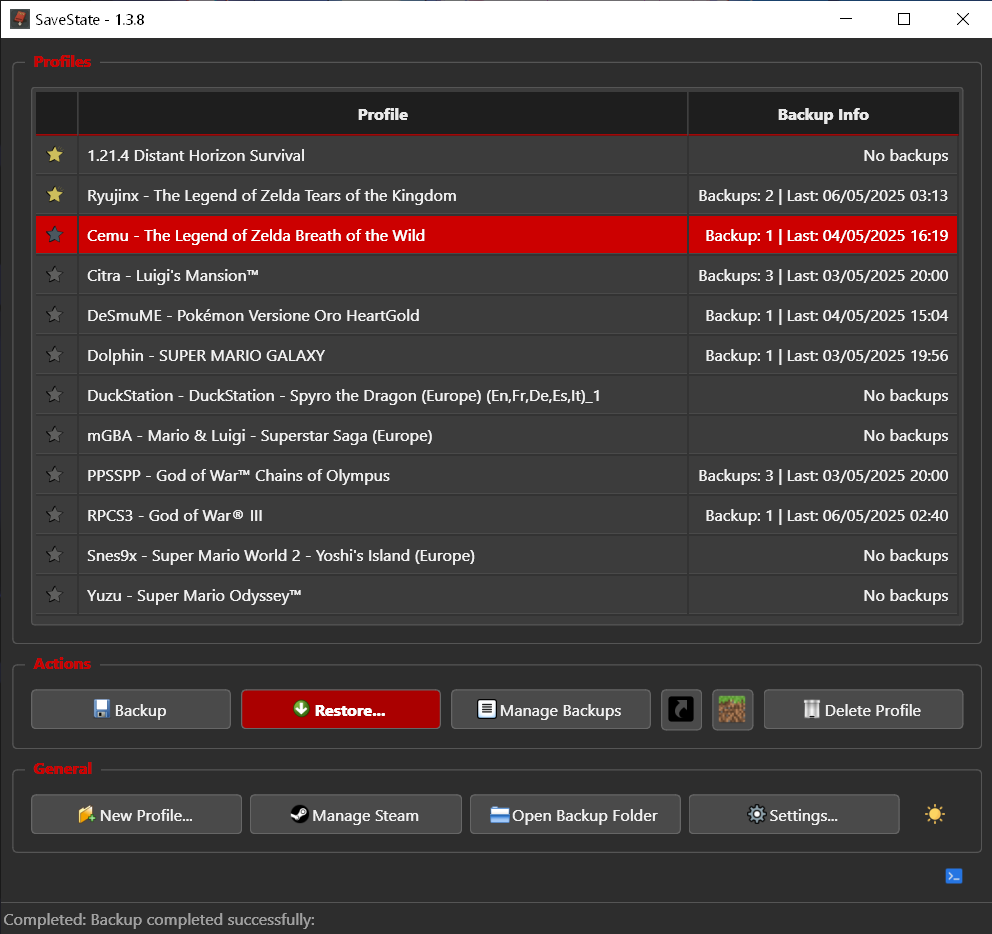The width and height of the screenshot is (992, 934).
Task: Create a New Profile
Action: (136, 815)
